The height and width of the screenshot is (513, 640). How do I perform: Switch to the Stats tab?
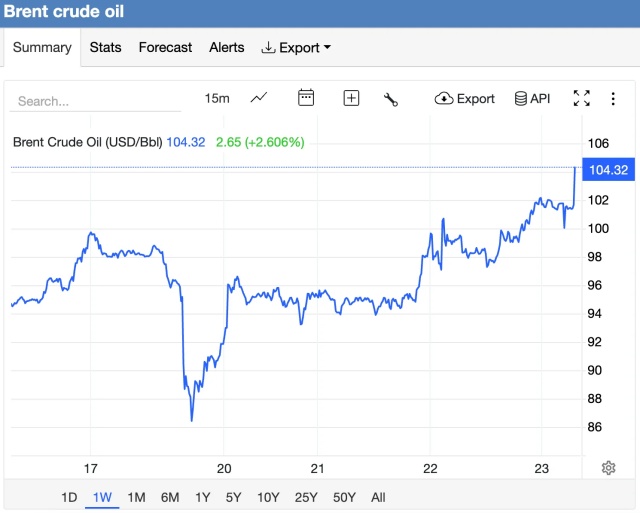click(105, 47)
